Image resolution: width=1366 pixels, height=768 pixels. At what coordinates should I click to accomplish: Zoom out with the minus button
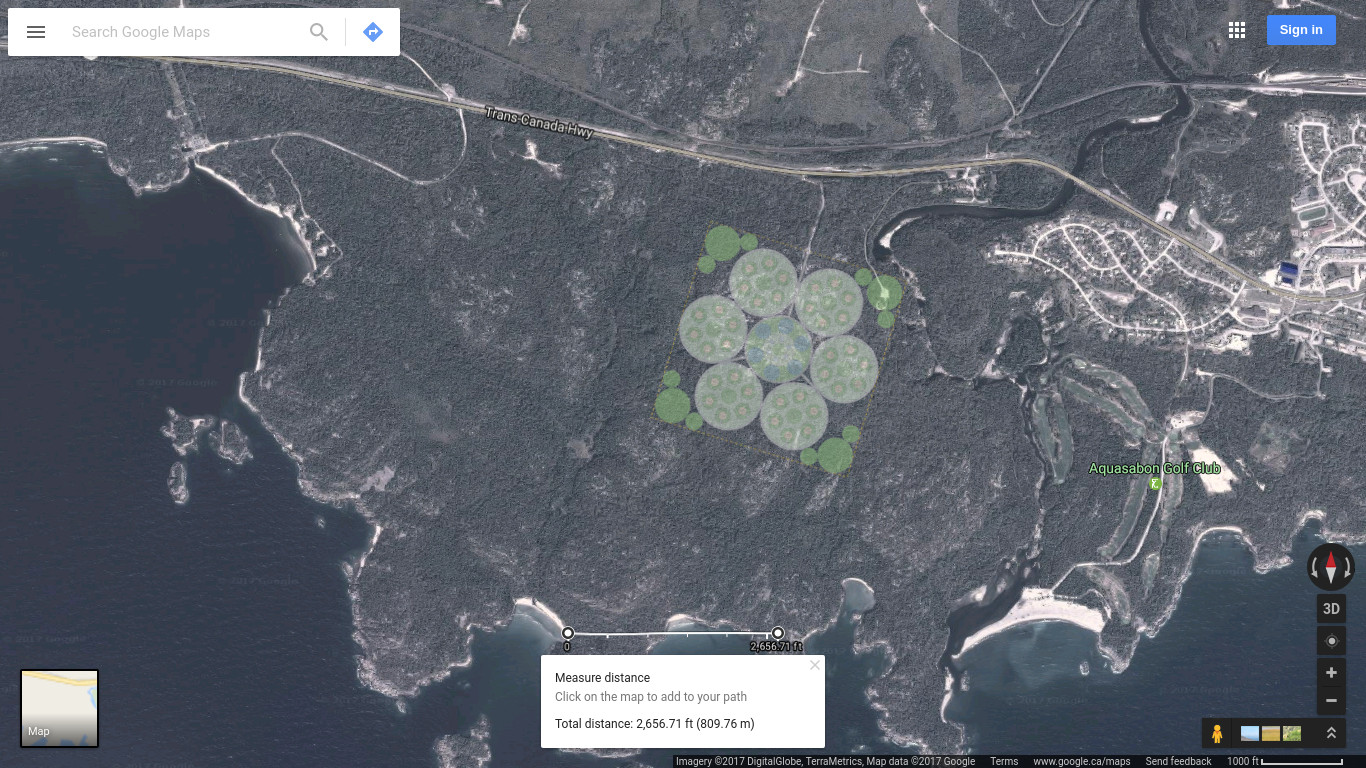tap(1331, 701)
